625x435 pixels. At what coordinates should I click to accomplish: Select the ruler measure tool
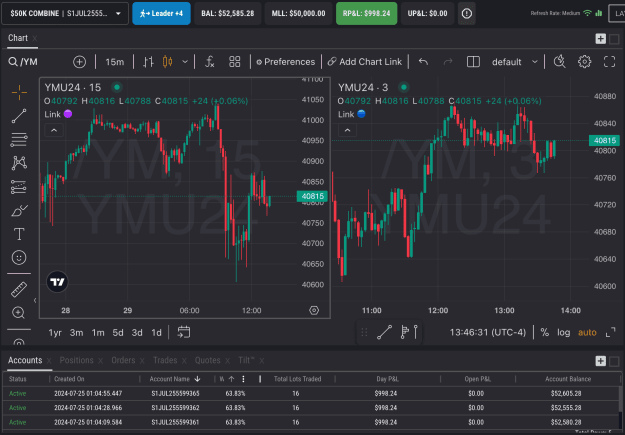point(19,289)
